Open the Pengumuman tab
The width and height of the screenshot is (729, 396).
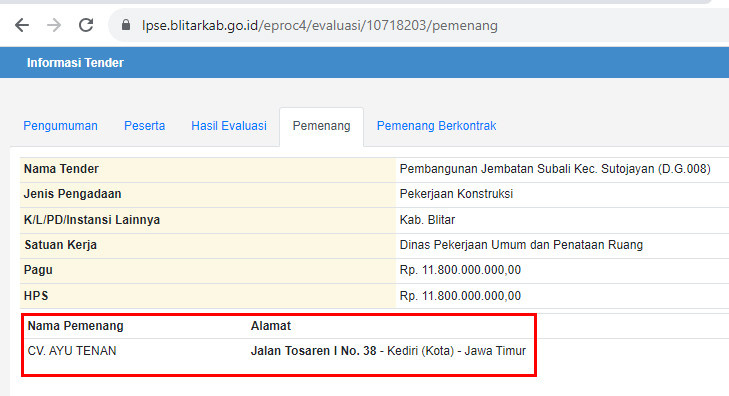click(60, 126)
